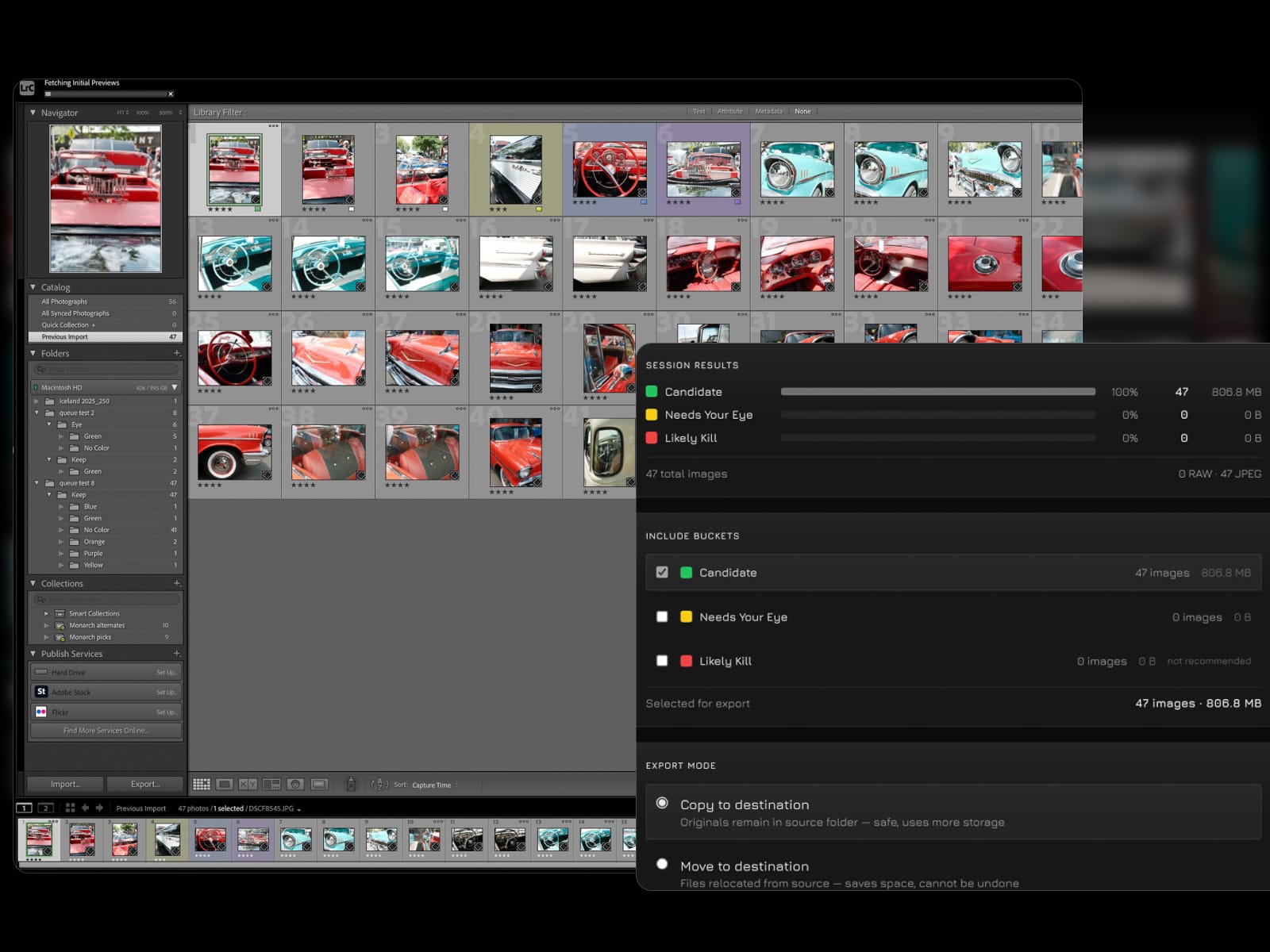Click Find More Services Online
Screen dimensions: 1270x952
point(106,731)
